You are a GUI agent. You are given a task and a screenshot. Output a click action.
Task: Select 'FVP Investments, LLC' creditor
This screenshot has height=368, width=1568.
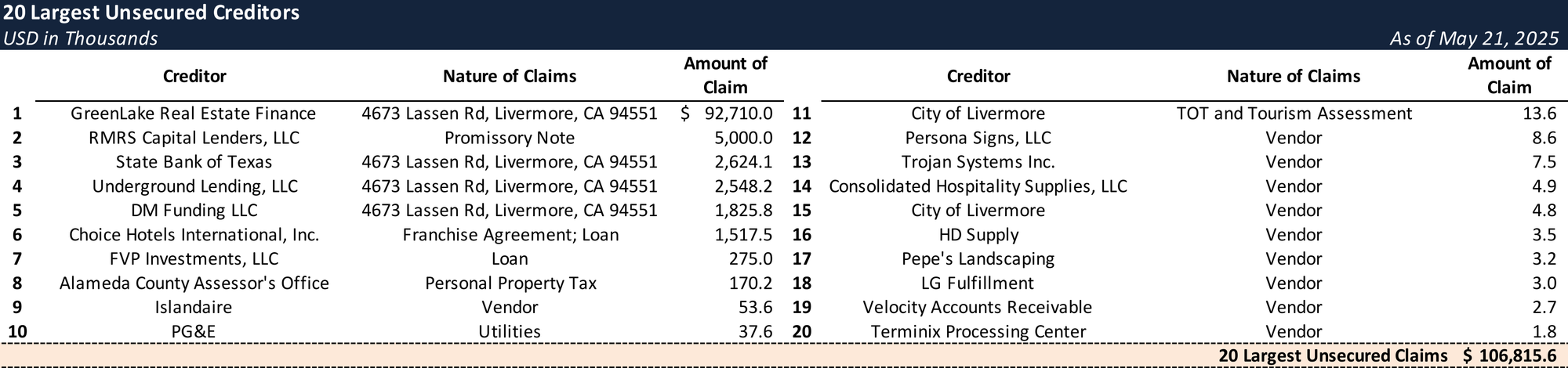point(194,259)
